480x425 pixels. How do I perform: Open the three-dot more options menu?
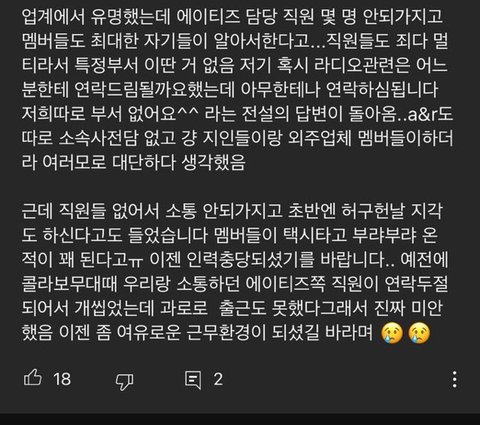(x=455, y=379)
